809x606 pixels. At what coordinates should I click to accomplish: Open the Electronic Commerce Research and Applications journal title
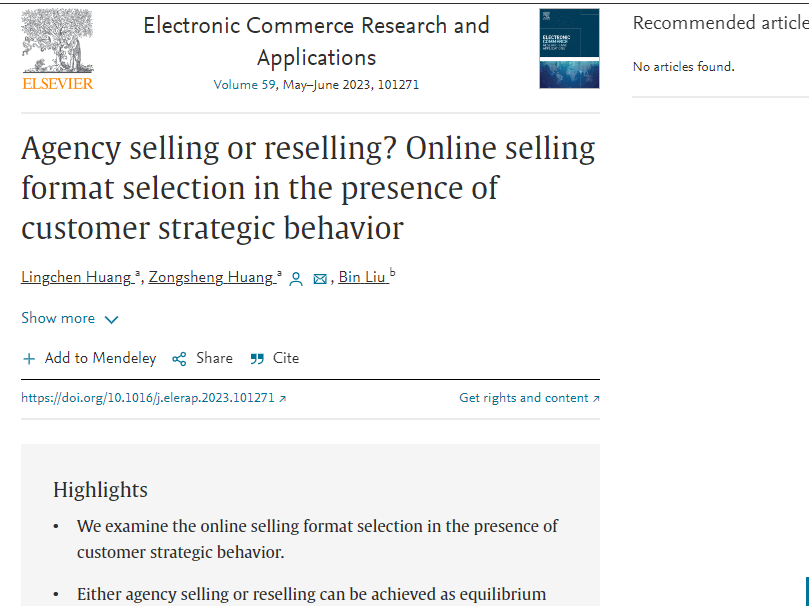(x=316, y=41)
